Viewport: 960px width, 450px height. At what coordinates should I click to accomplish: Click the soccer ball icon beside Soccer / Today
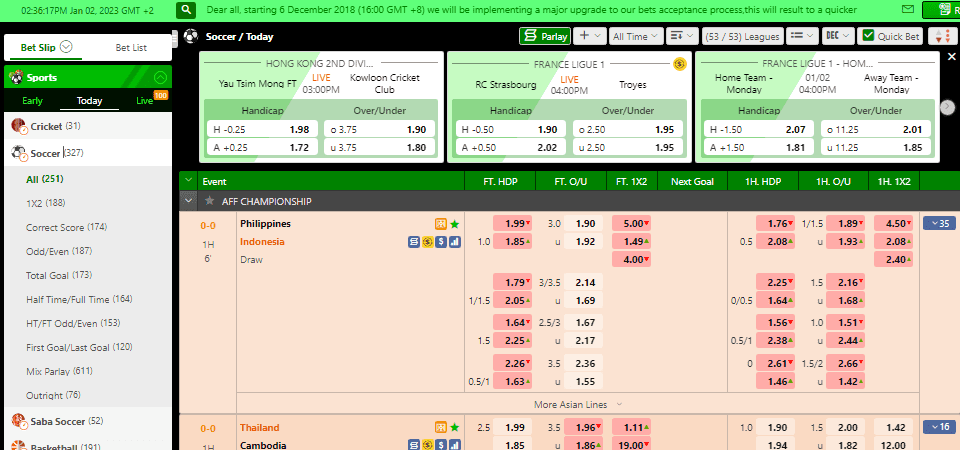click(190, 36)
